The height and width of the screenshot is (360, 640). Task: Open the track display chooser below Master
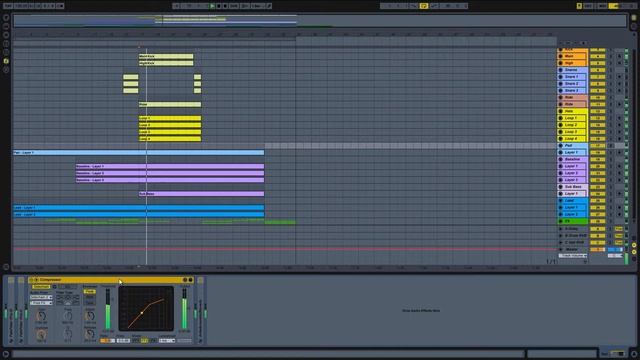click(x=573, y=256)
